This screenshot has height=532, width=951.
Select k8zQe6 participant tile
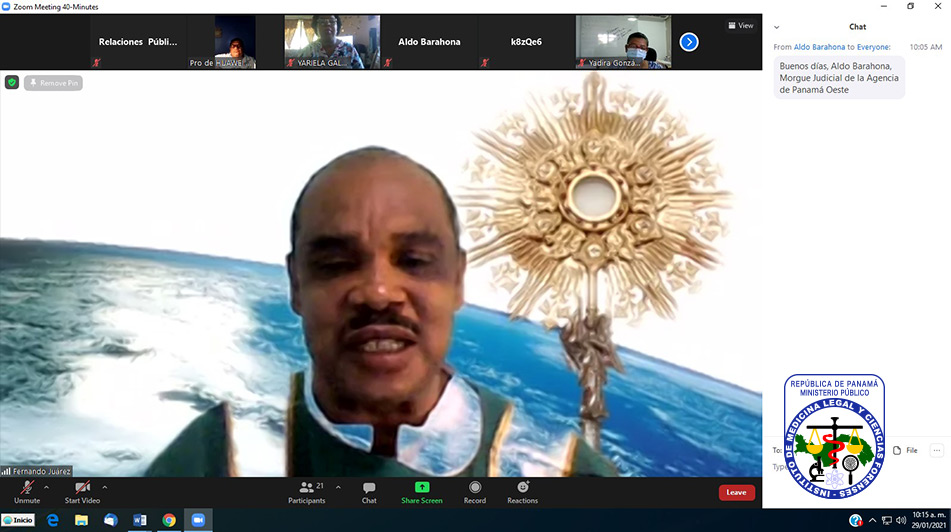tap(526, 42)
